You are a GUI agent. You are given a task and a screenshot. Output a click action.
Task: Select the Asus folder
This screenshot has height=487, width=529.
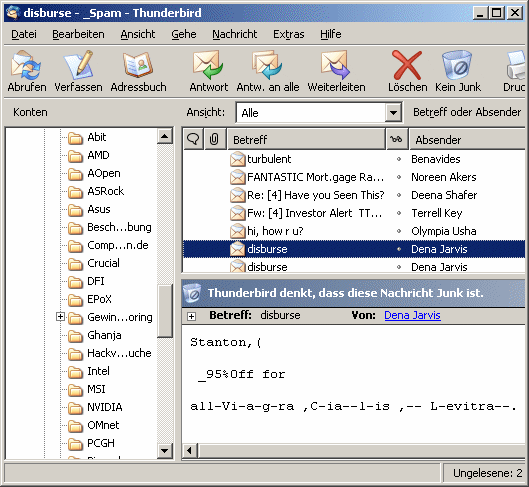(x=99, y=209)
